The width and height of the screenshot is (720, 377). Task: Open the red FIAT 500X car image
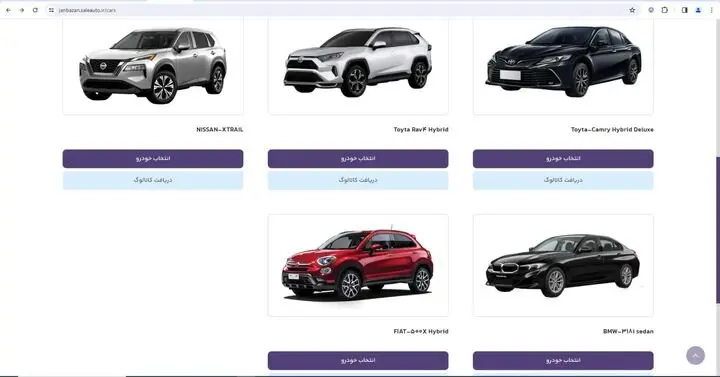(x=358, y=265)
